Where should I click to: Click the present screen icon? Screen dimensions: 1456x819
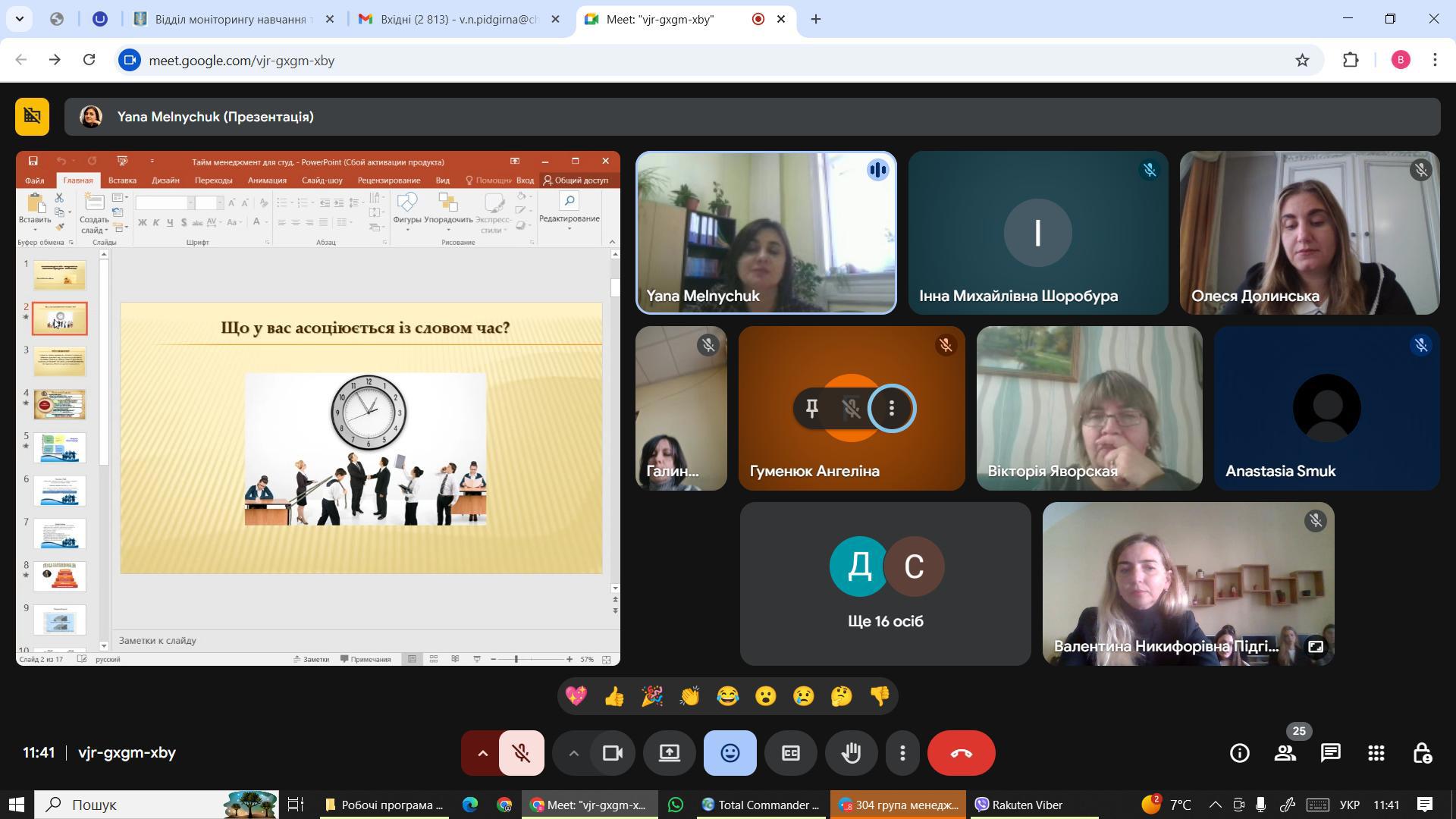pyautogui.click(x=669, y=753)
